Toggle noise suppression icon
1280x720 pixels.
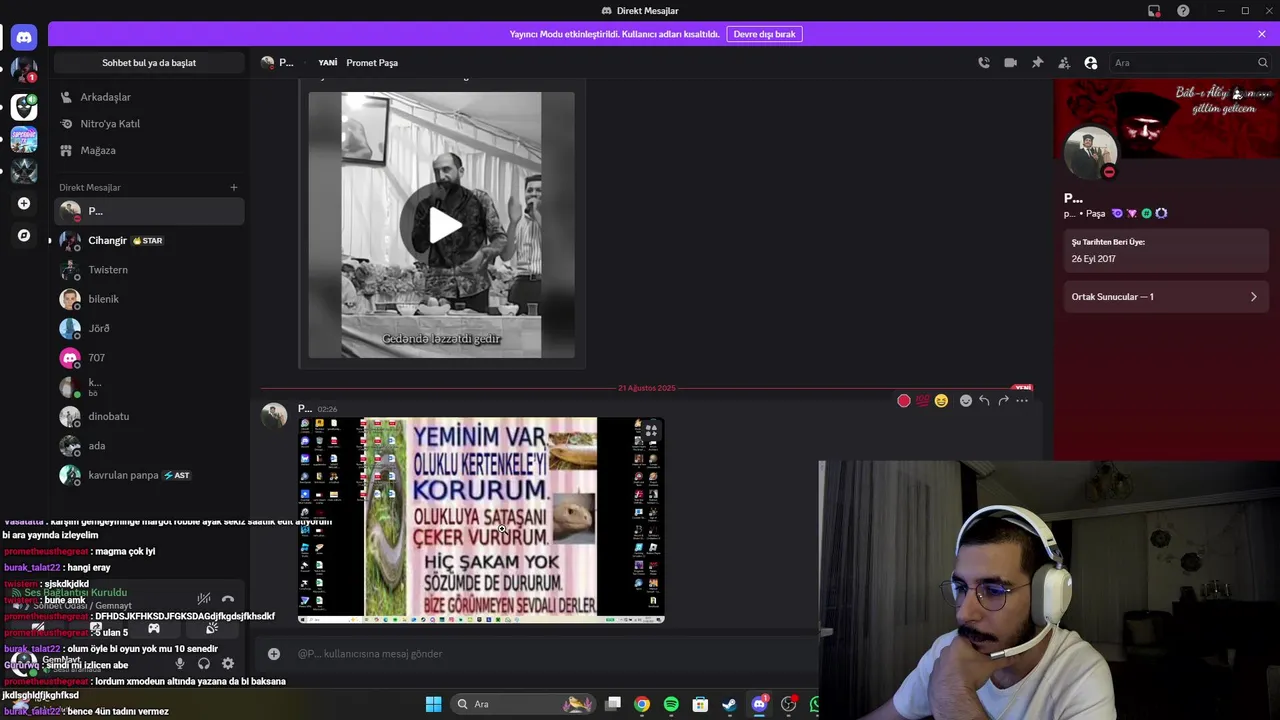(204, 599)
